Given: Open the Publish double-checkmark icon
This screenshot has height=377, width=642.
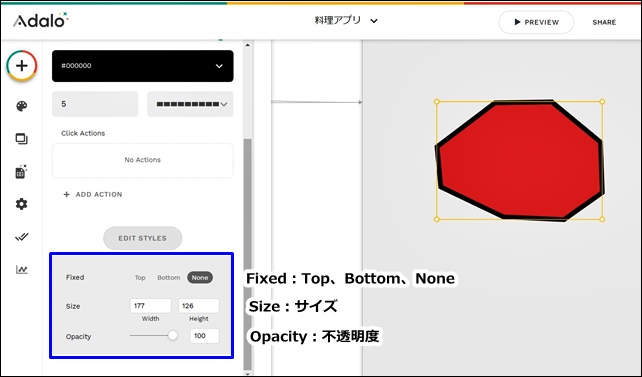Looking at the screenshot, I should tap(22, 237).
